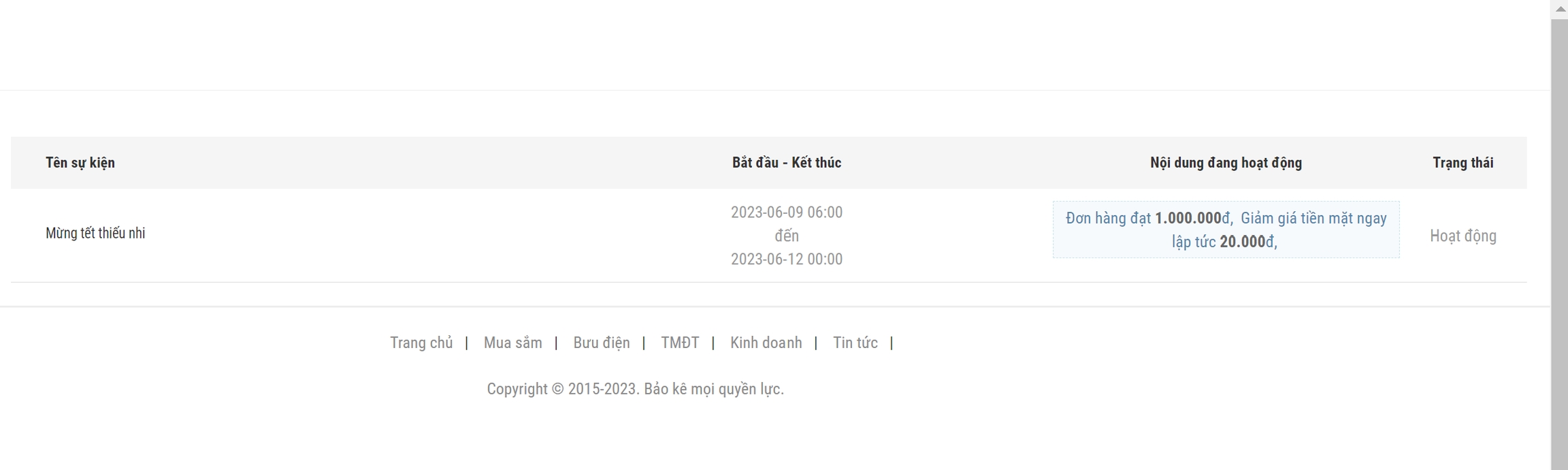Screen dimensions: 1568x470
Task: Click the start date 2023-06-09 06:00
Action: pos(786,213)
